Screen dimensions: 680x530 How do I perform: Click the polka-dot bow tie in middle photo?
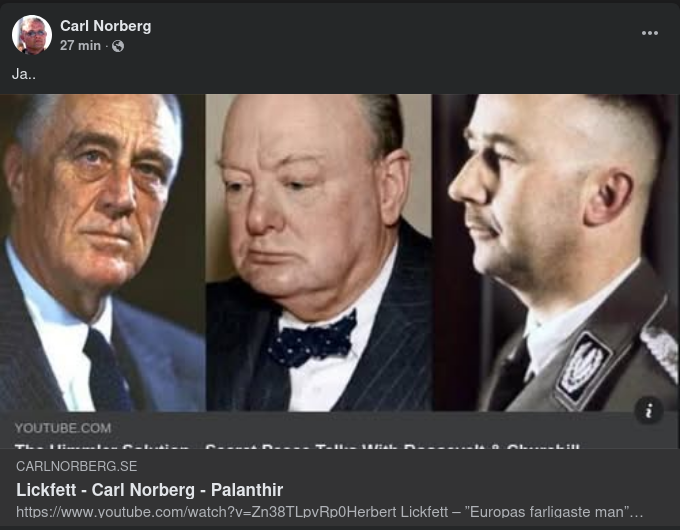coord(311,340)
